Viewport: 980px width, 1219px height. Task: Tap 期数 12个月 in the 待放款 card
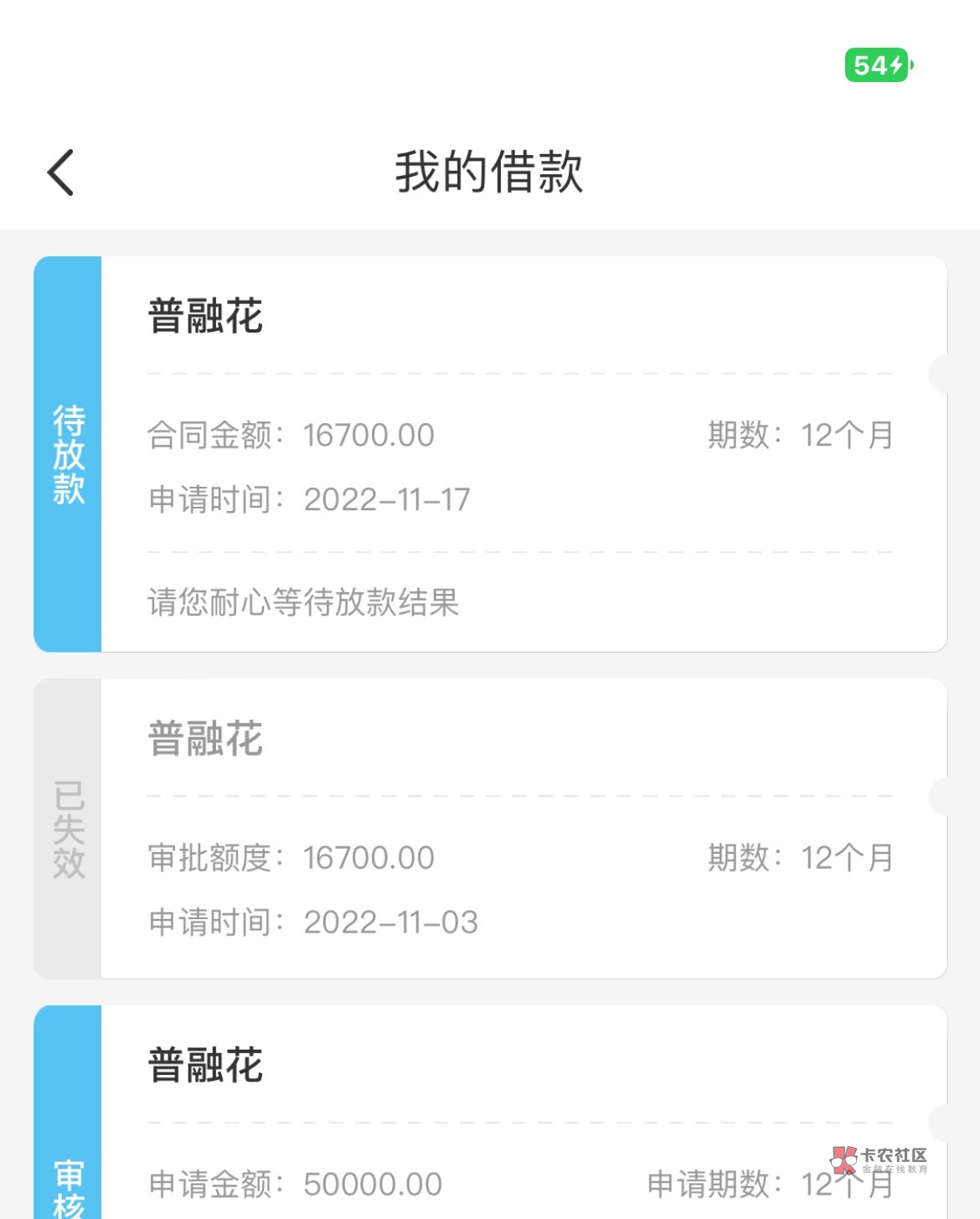click(800, 436)
